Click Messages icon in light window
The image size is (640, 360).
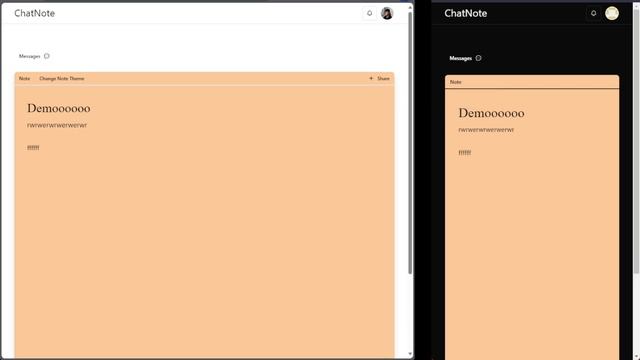(x=47, y=56)
